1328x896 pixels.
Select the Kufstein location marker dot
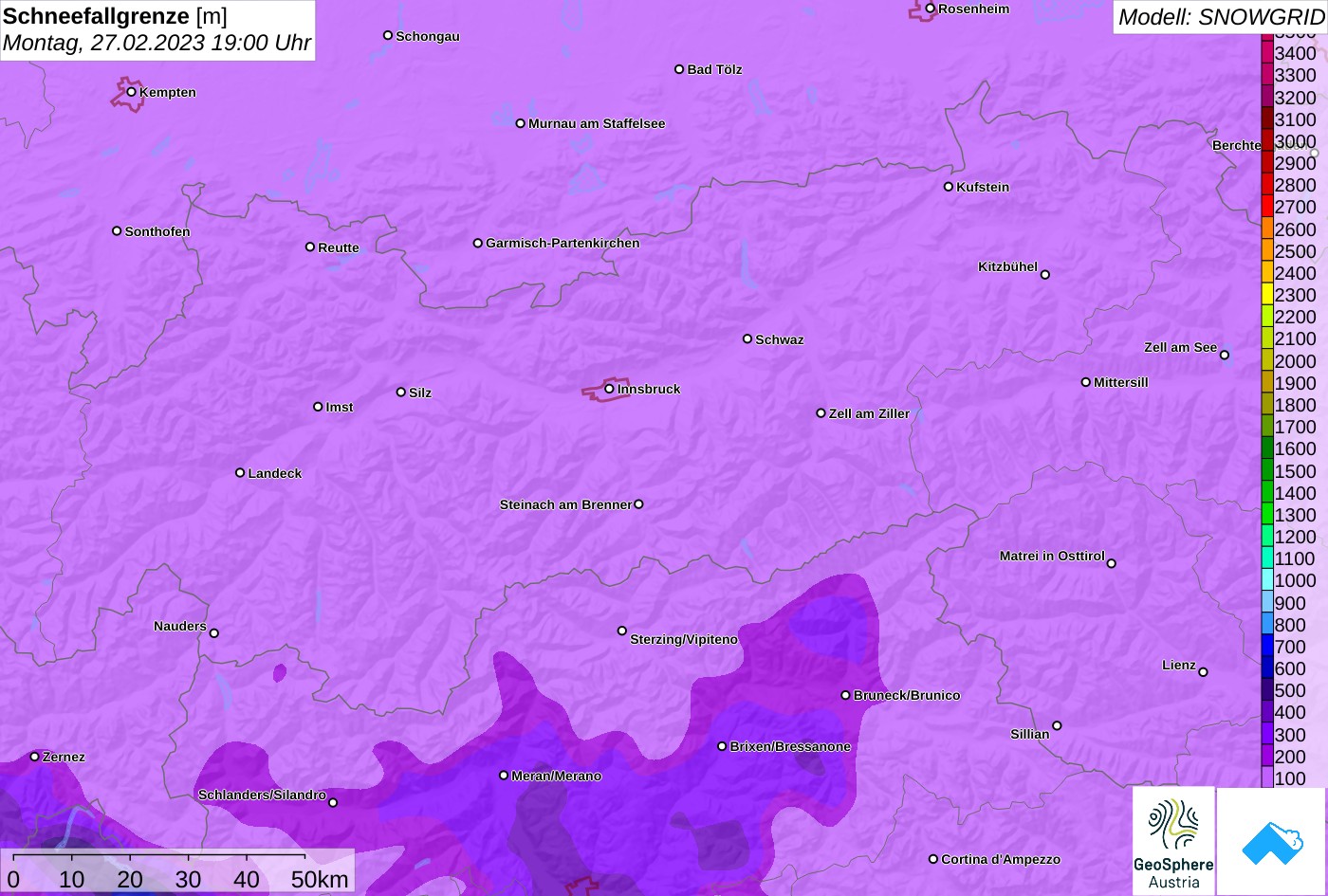click(949, 187)
